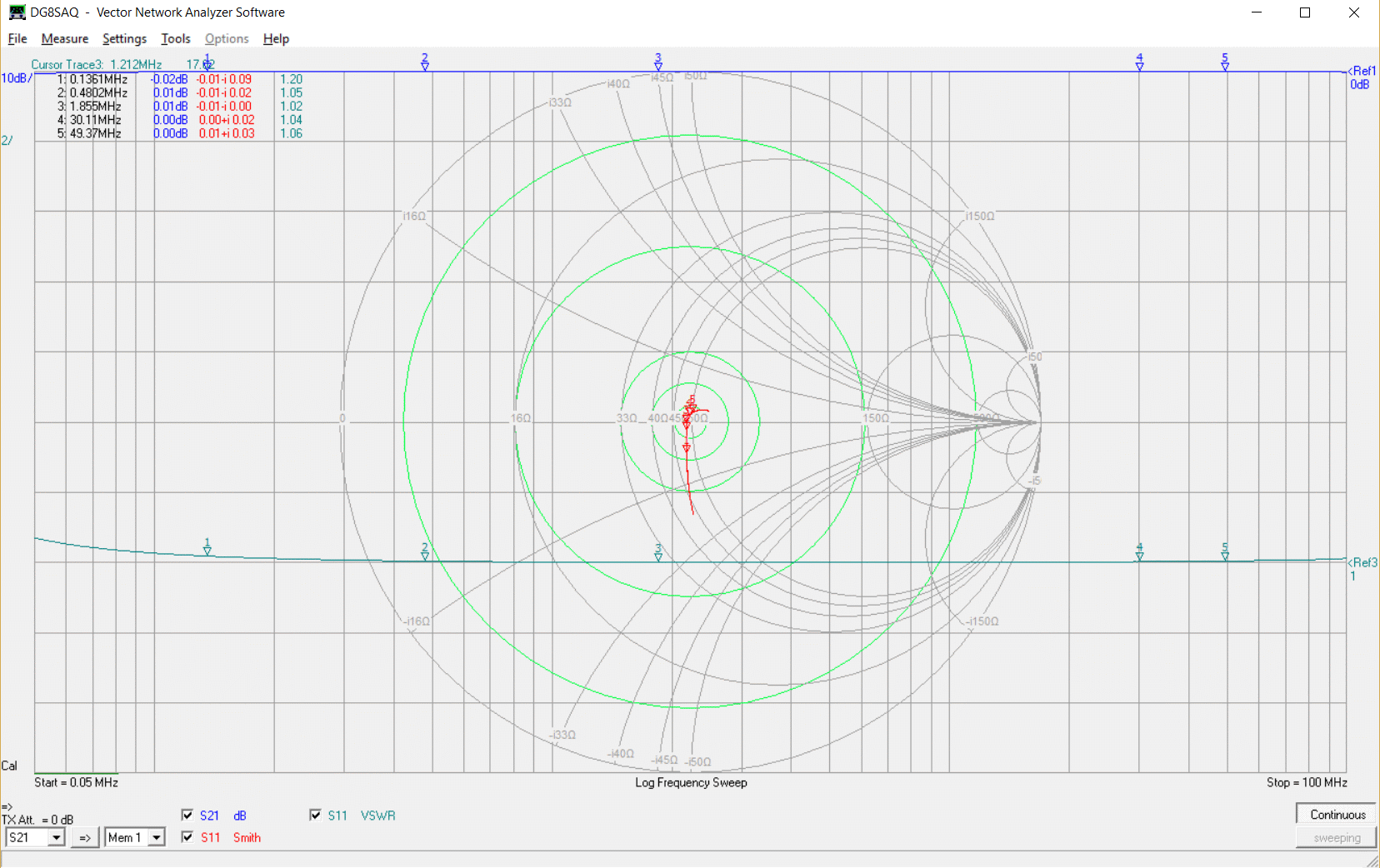Click the blue dB label next to S21
Viewport: 1380px width, 868px height.
(x=240, y=816)
